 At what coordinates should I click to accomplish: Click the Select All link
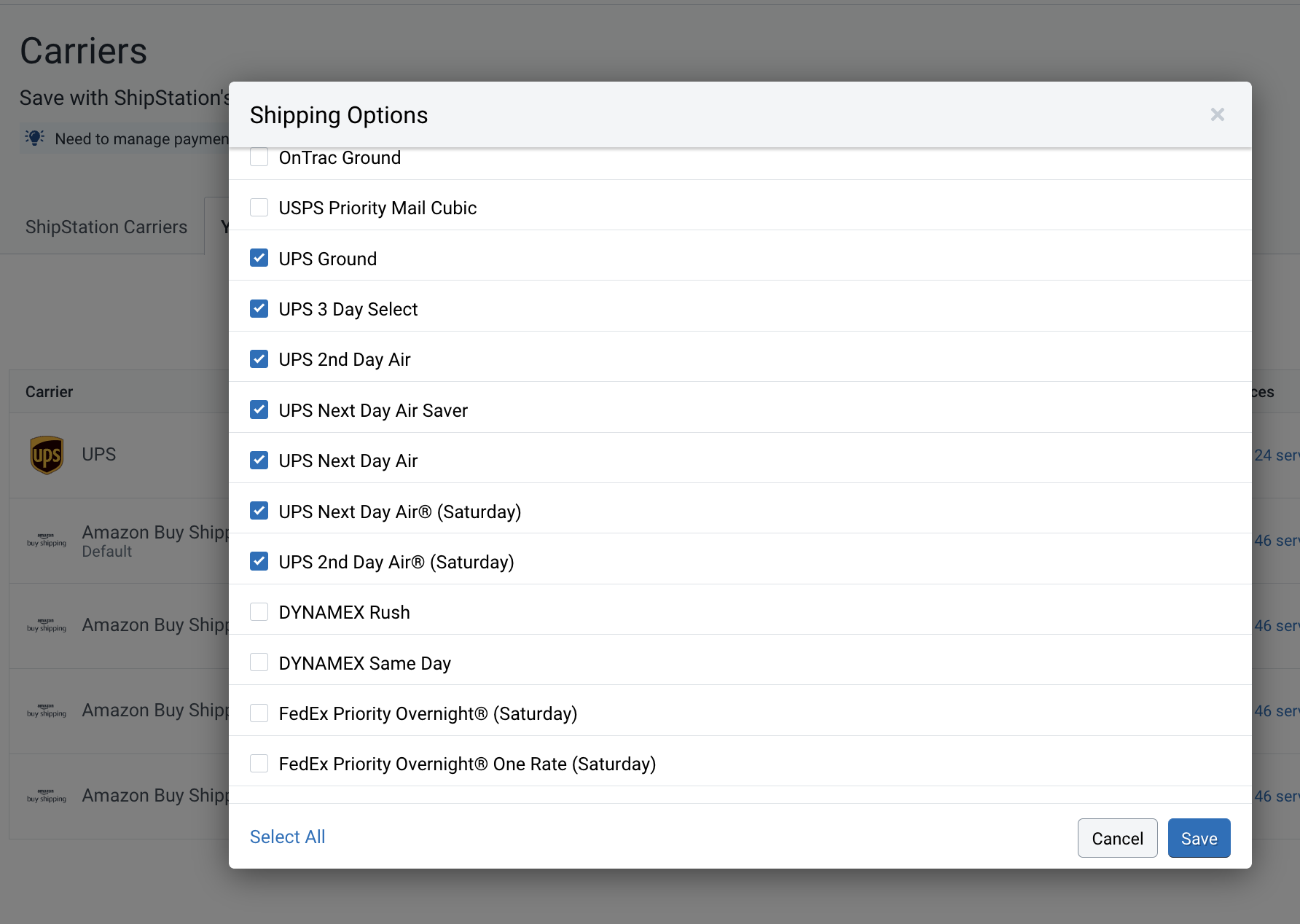(x=287, y=837)
